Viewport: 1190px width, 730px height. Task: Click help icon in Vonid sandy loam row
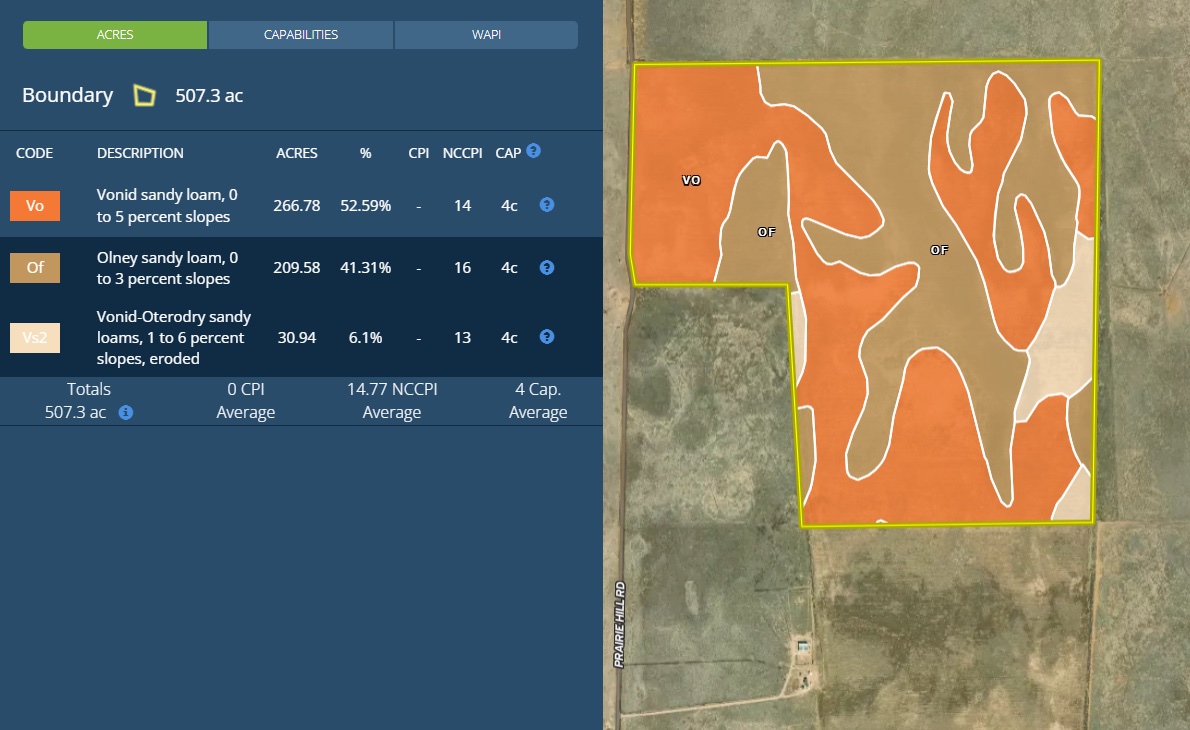coord(547,205)
